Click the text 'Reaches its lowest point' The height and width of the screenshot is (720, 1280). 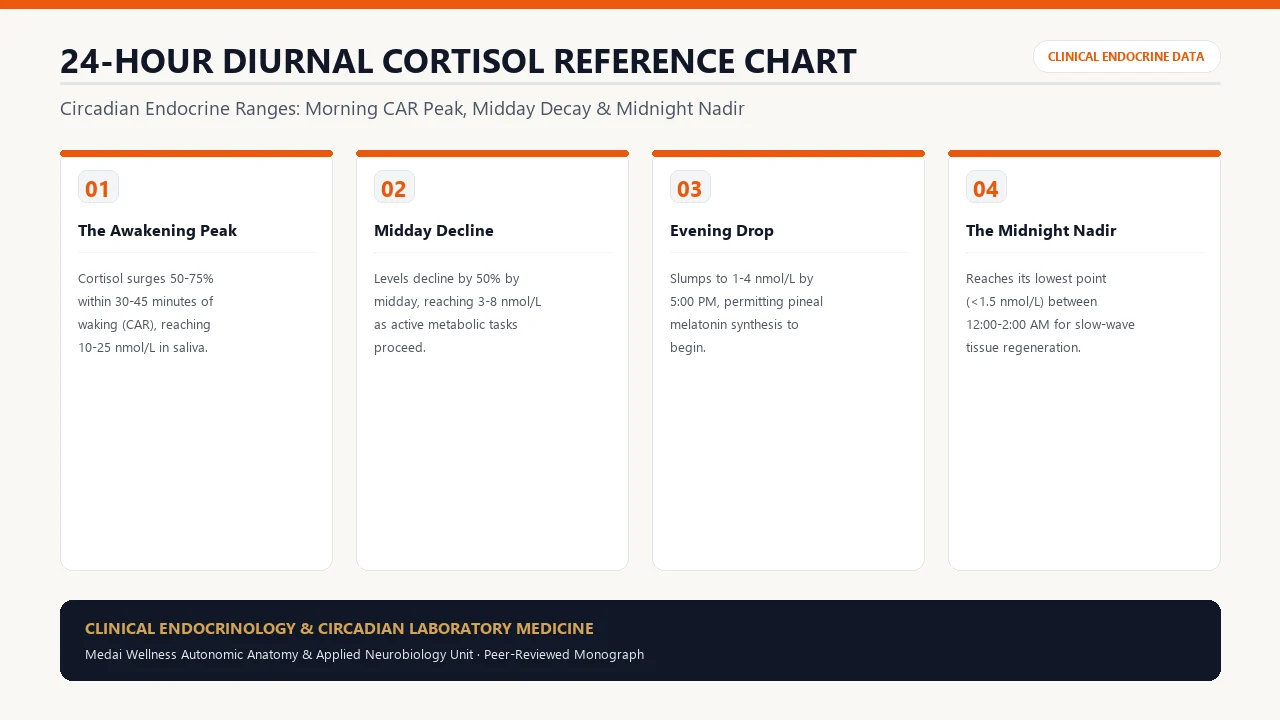pyautogui.click(x=1036, y=279)
